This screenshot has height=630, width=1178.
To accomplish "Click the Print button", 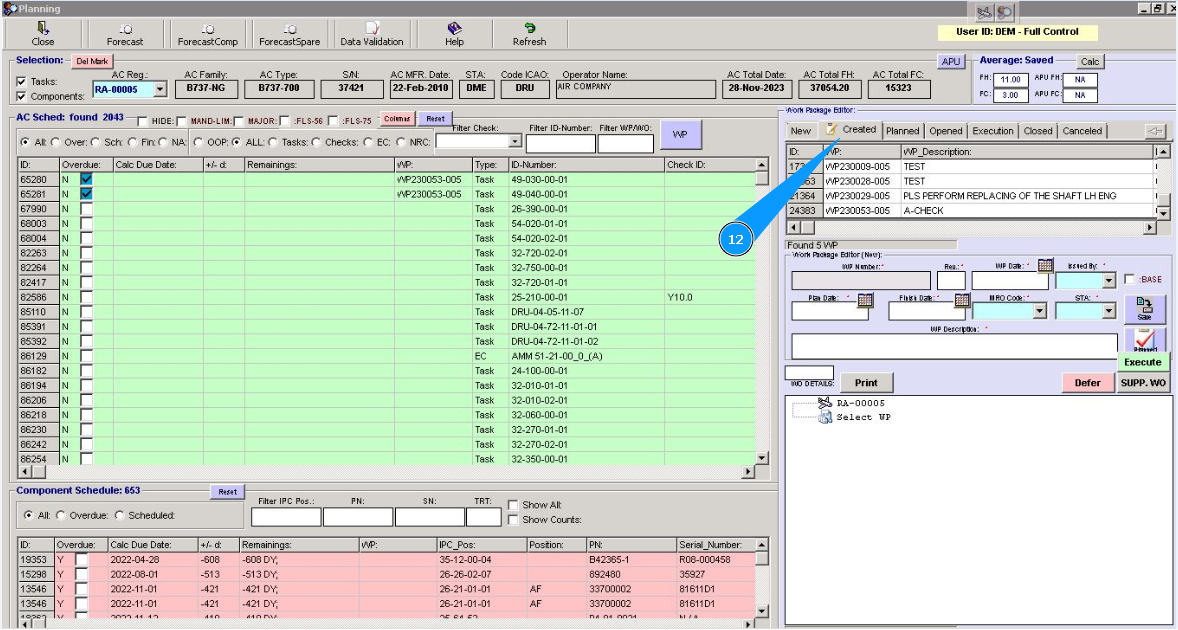I will point(866,382).
